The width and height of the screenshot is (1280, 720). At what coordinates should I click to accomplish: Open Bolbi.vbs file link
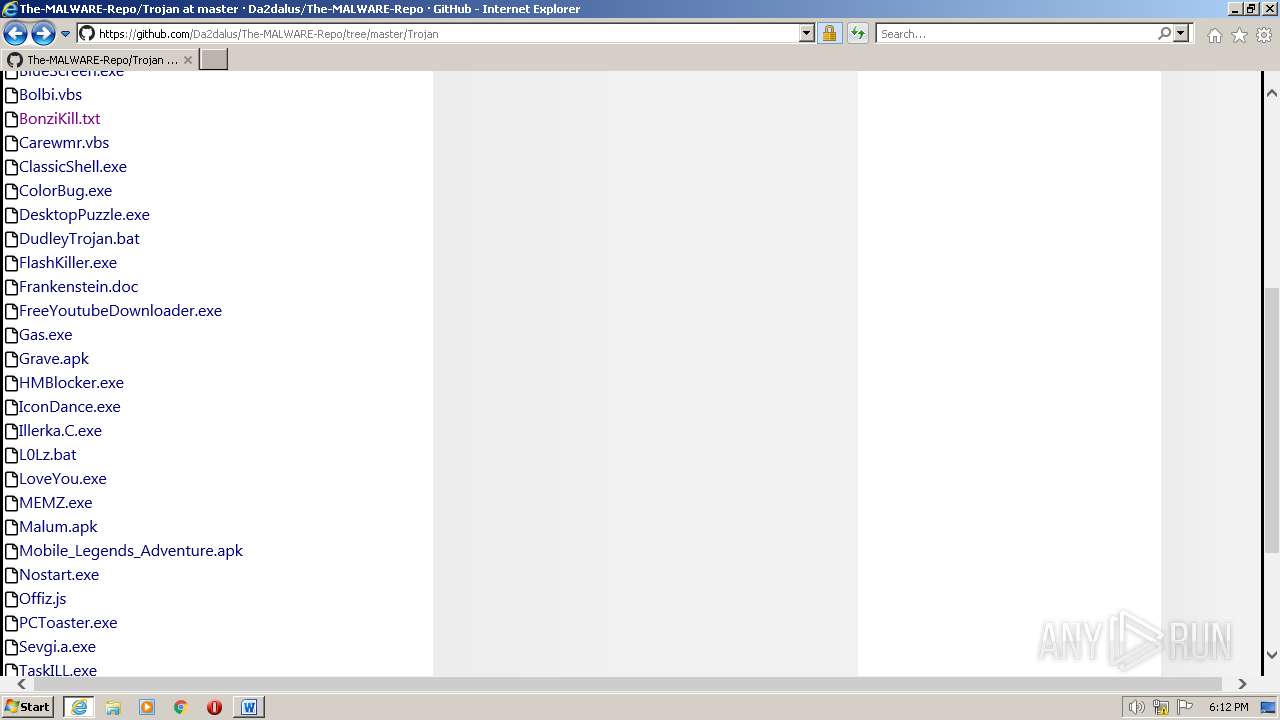(x=50, y=95)
